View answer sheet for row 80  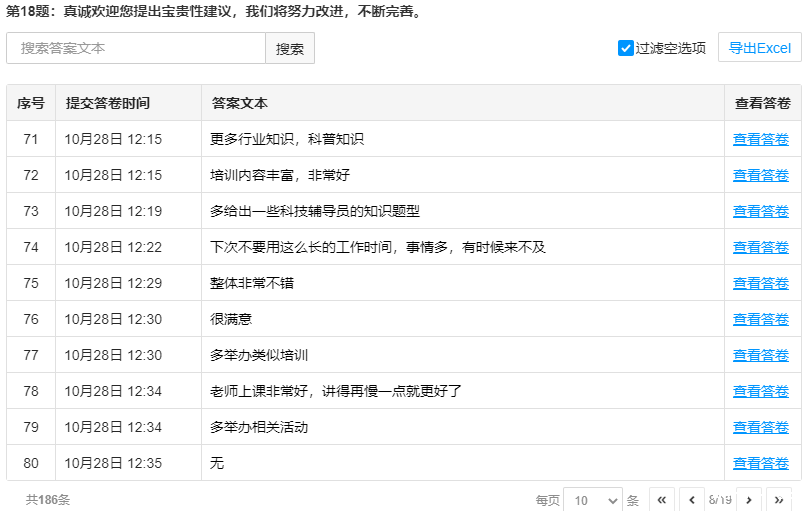point(760,463)
